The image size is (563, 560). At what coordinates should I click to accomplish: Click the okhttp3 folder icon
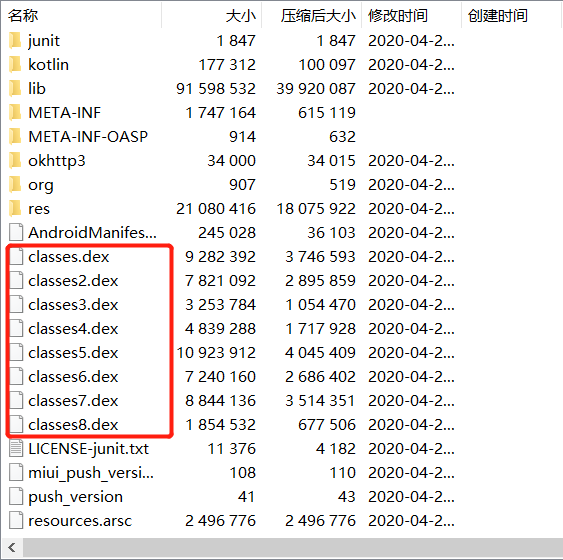coord(15,160)
